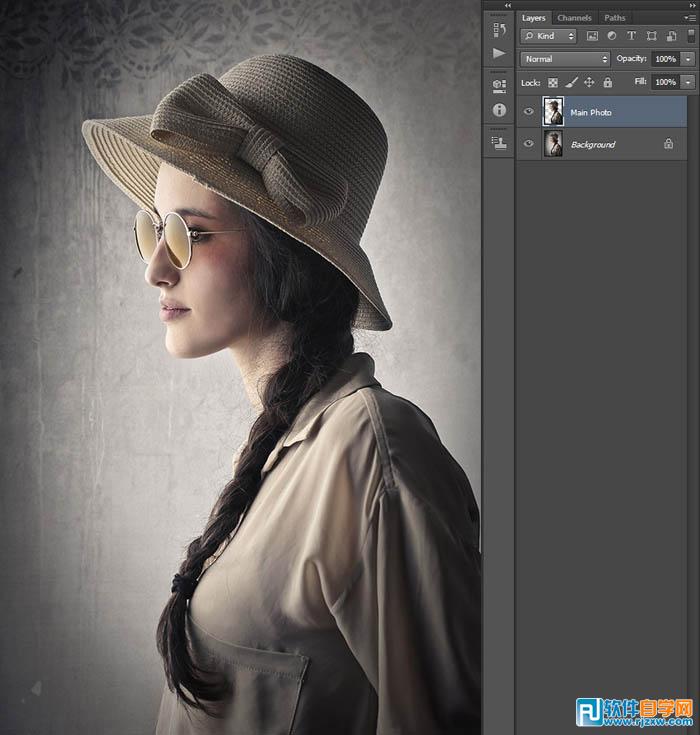Viewport: 700px width, 735px height.
Task: Open the Properties panel icon
Action: pyautogui.click(x=499, y=86)
